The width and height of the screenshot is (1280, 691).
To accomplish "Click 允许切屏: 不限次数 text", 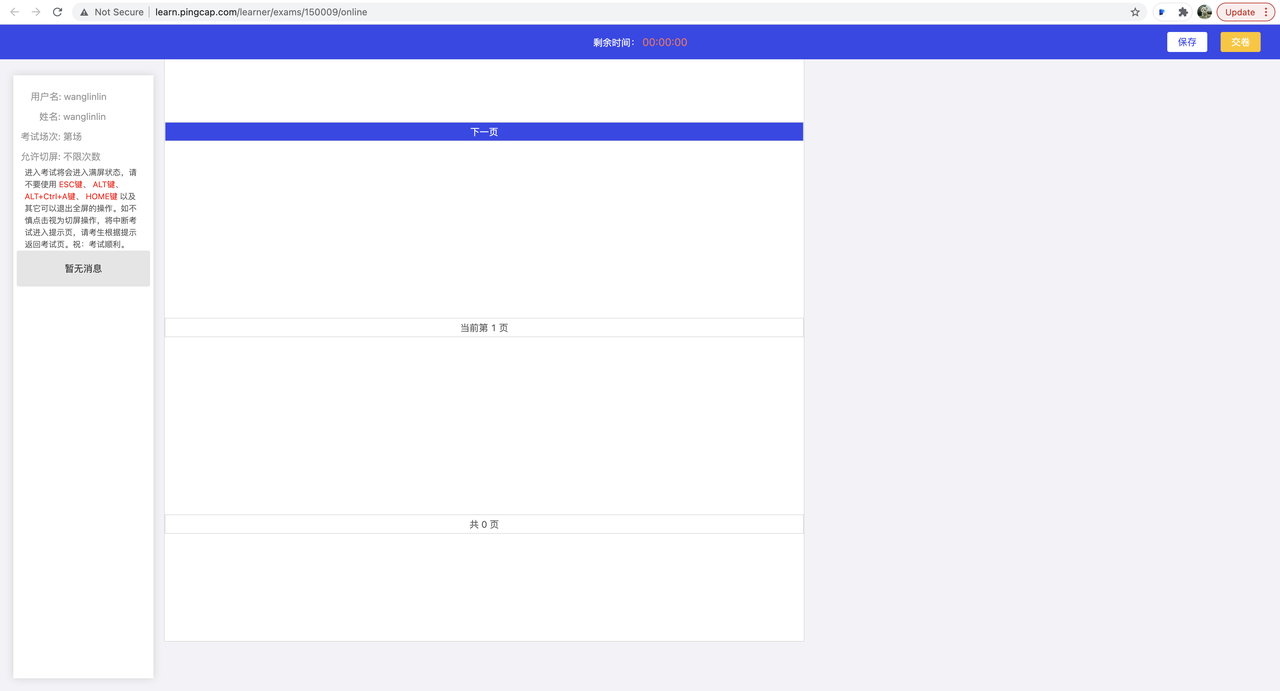I will pyautogui.click(x=60, y=157).
